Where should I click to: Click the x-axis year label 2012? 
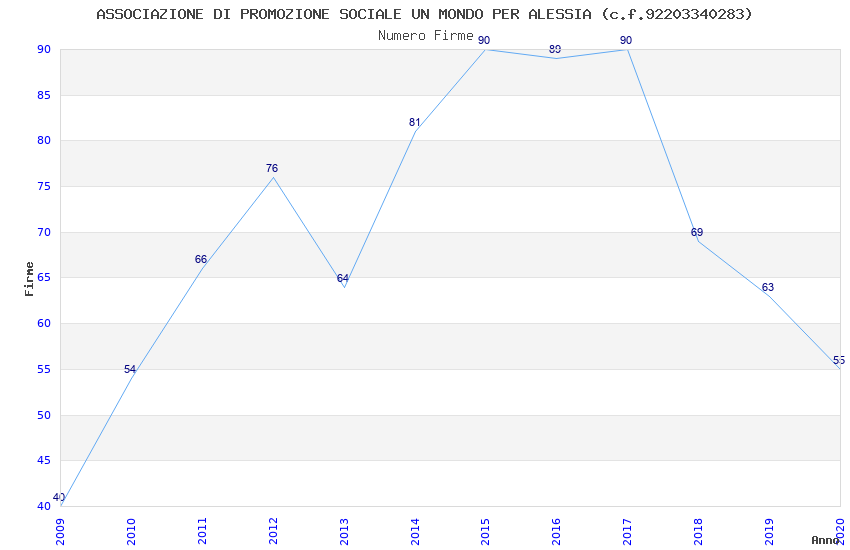(273, 532)
